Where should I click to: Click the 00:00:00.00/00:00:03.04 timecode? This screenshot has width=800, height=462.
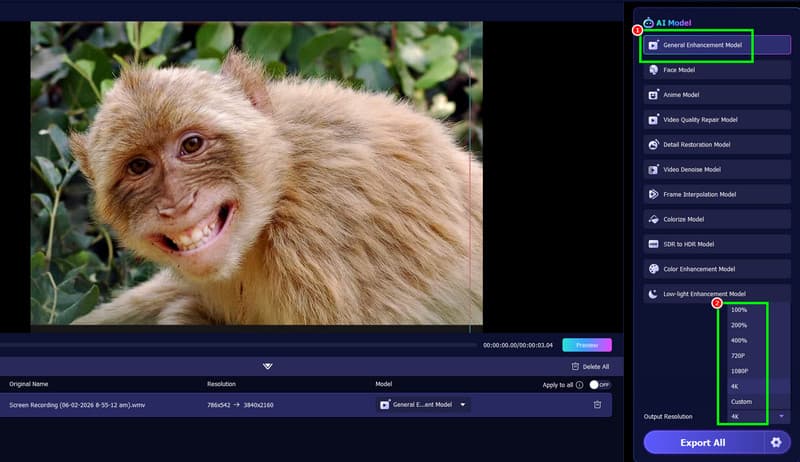coord(518,345)
